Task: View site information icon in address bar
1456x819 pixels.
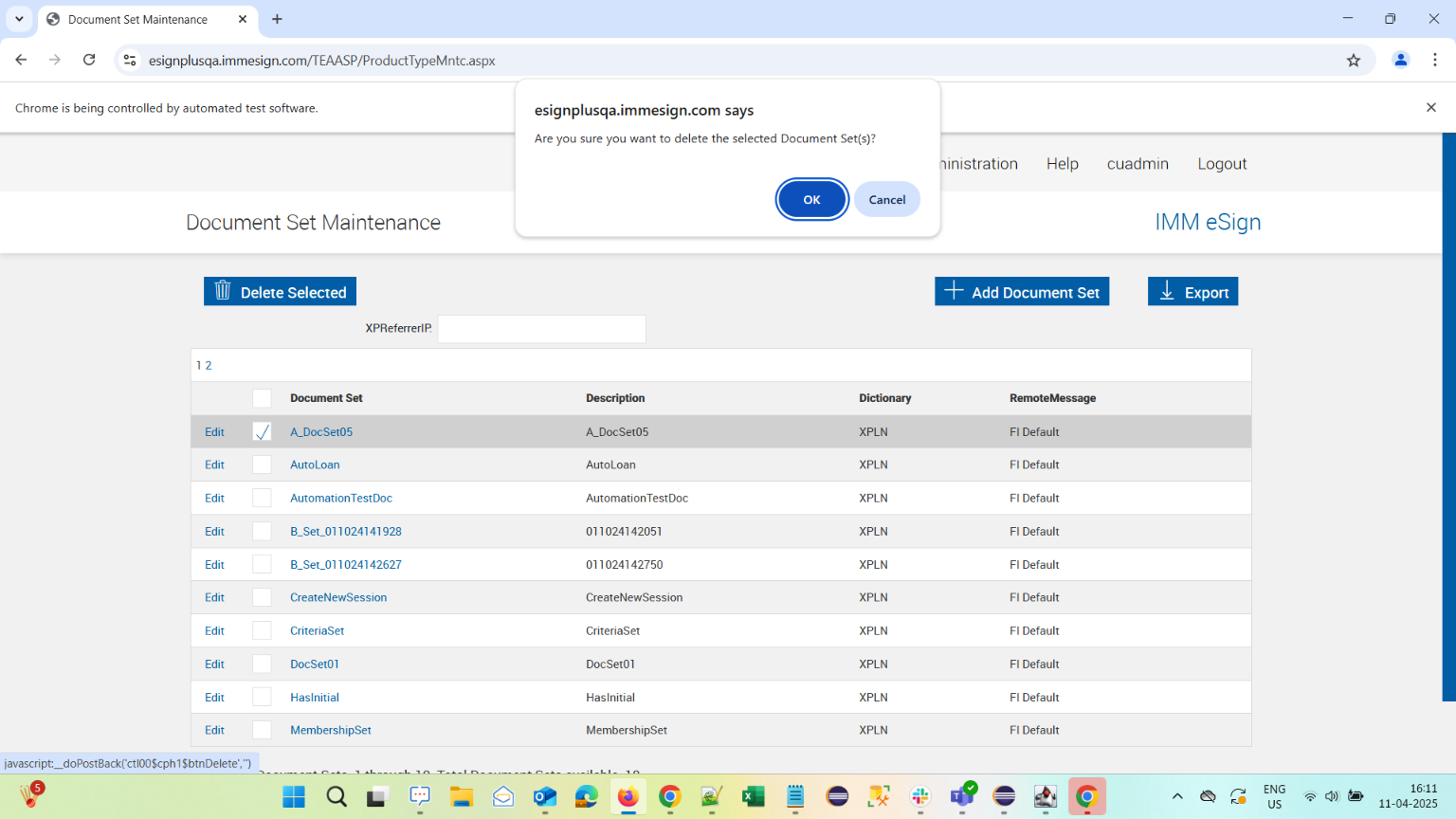Action: 130,60
